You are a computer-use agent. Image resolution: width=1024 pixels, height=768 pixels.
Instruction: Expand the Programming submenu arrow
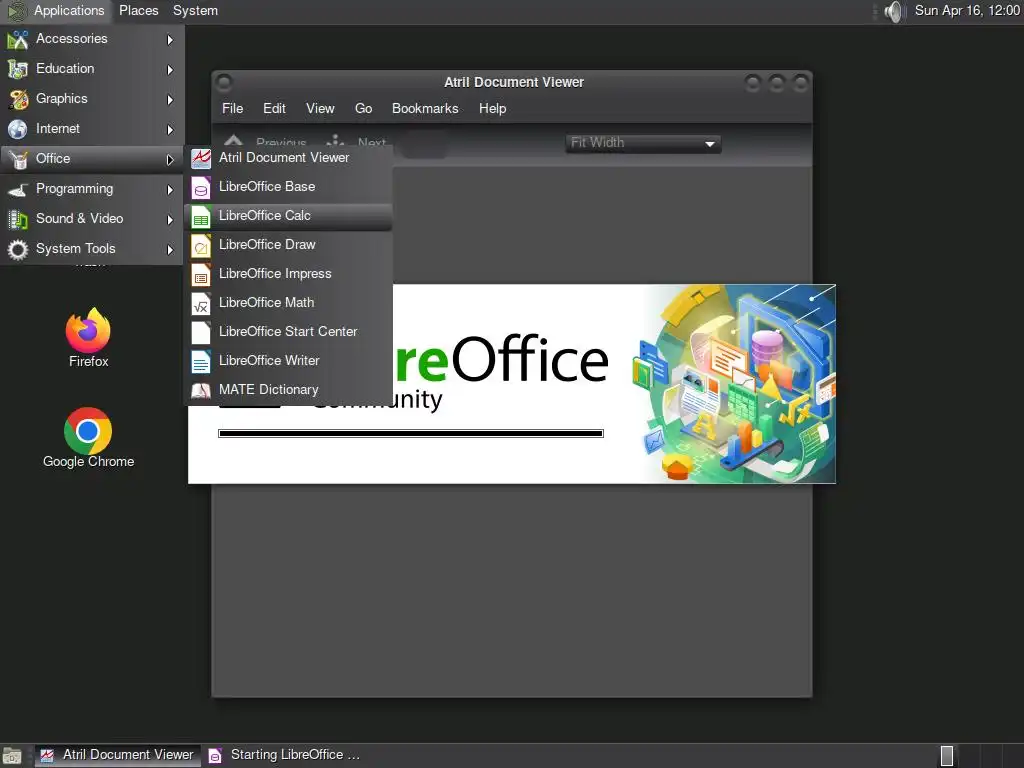click(x=170, y=189)
